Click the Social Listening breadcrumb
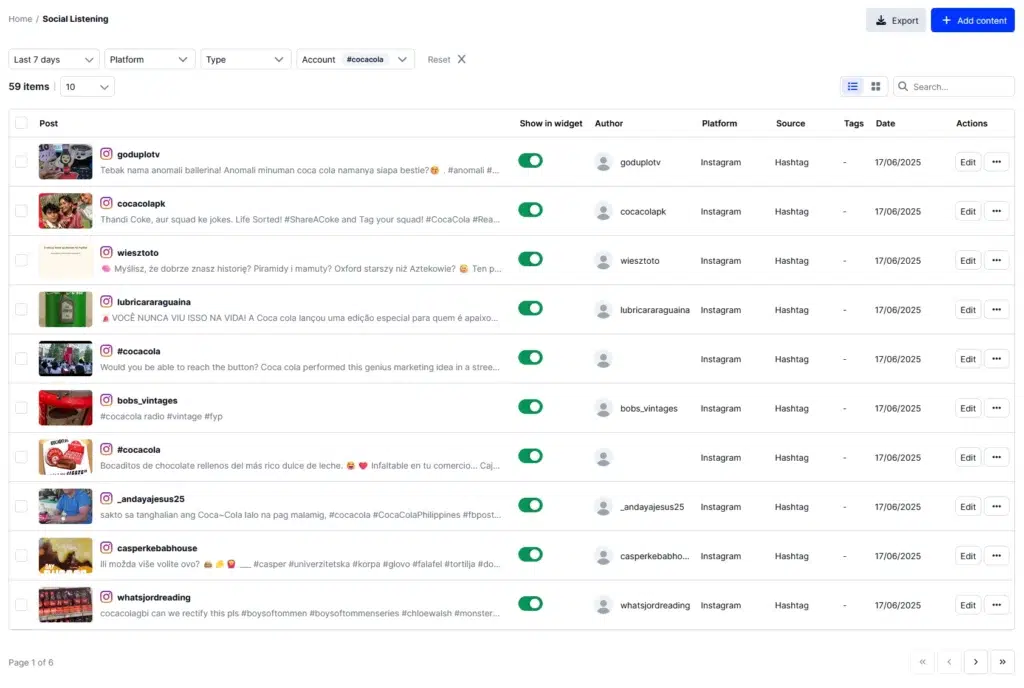Viewport: 1024px width, 688px height. coord(75,19)
